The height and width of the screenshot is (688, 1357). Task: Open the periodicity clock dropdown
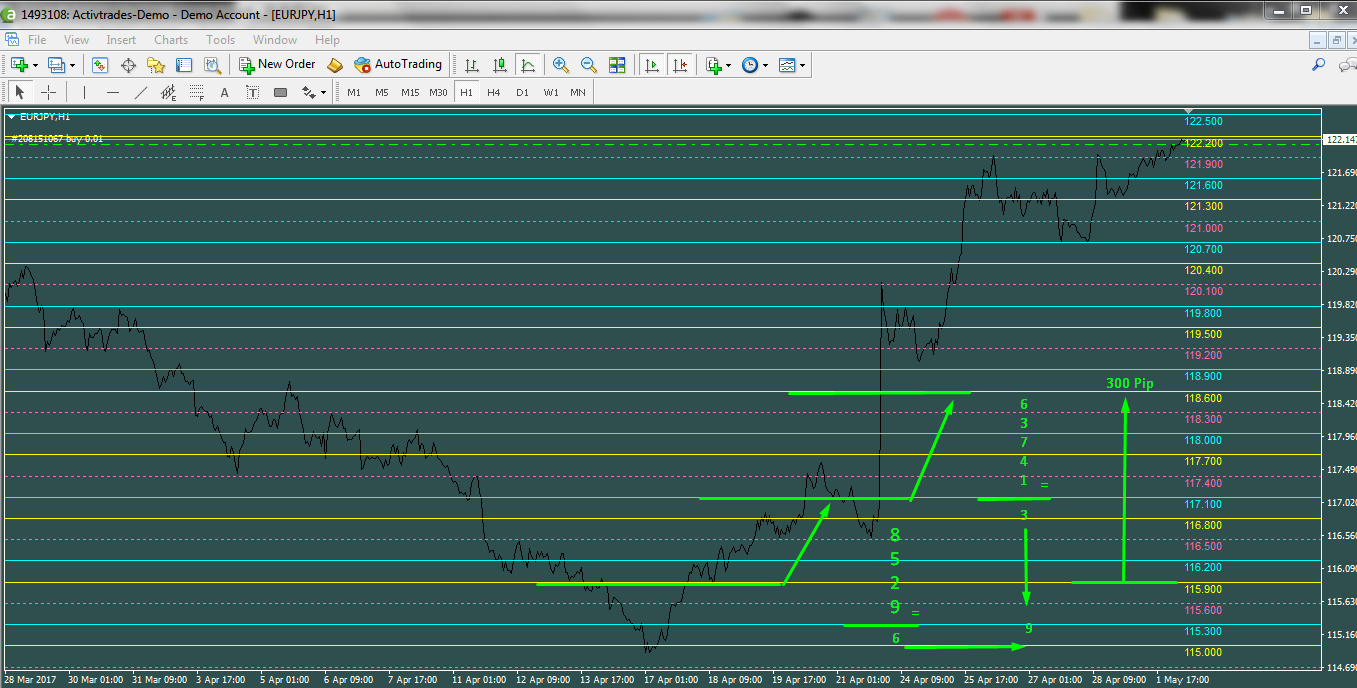[x=765, y=65]
